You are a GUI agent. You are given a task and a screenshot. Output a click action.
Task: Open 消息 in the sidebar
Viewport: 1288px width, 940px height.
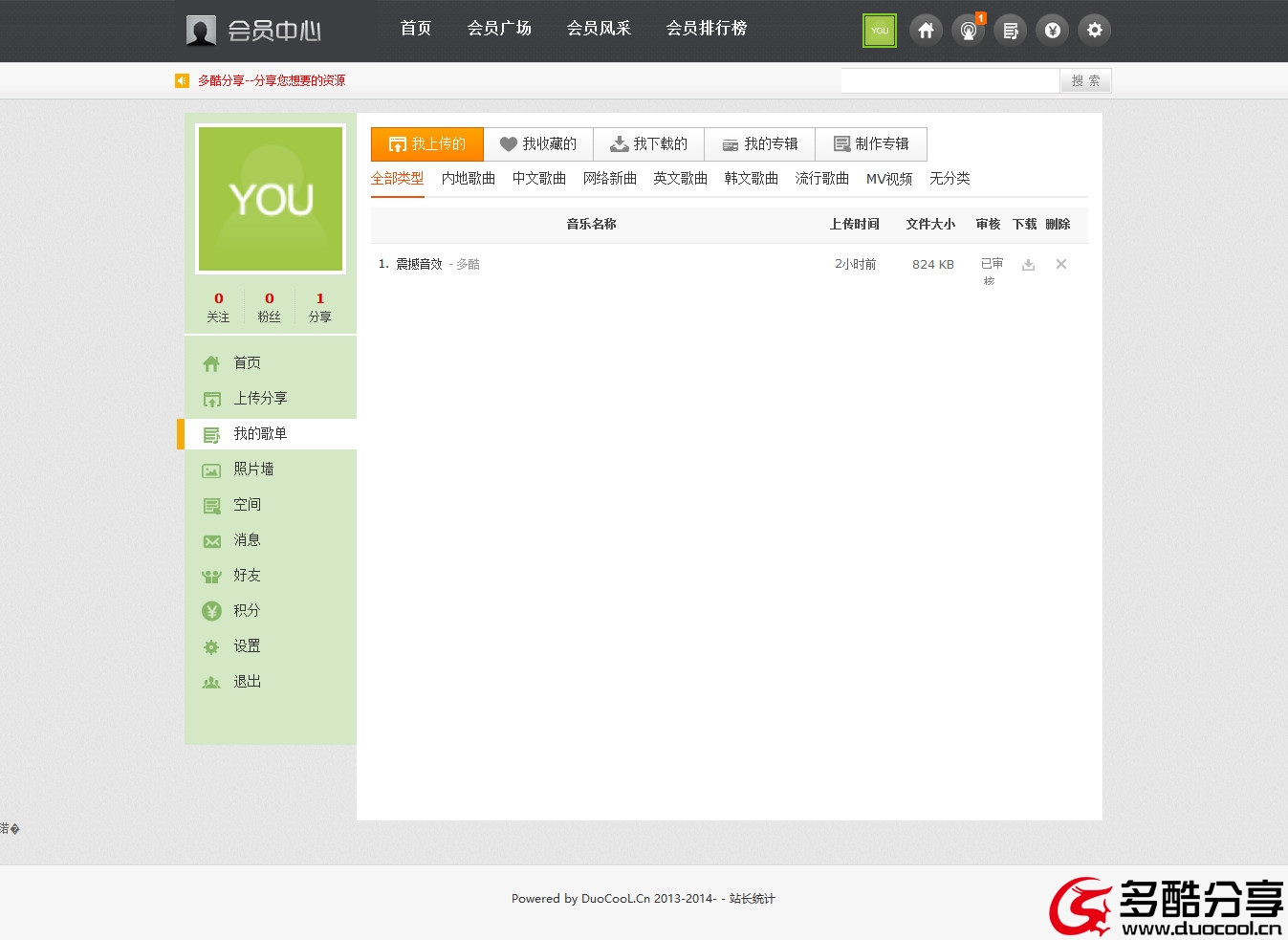[x=247, y=539]
